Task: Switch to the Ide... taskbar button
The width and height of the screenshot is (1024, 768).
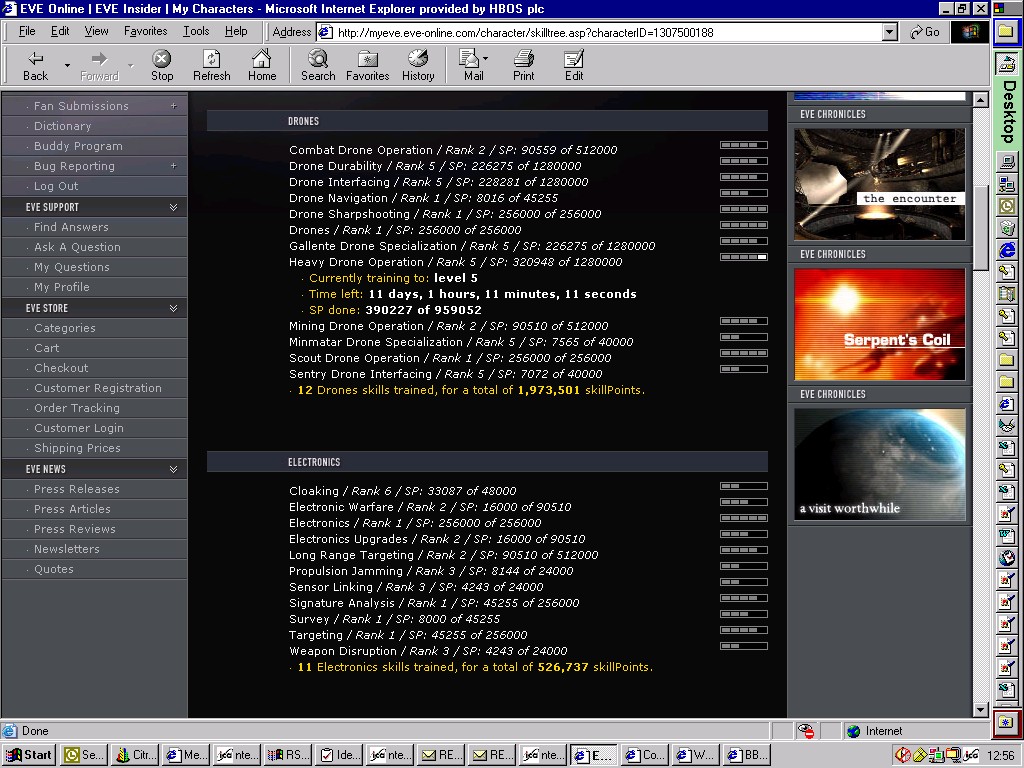Action: (339, 755)
